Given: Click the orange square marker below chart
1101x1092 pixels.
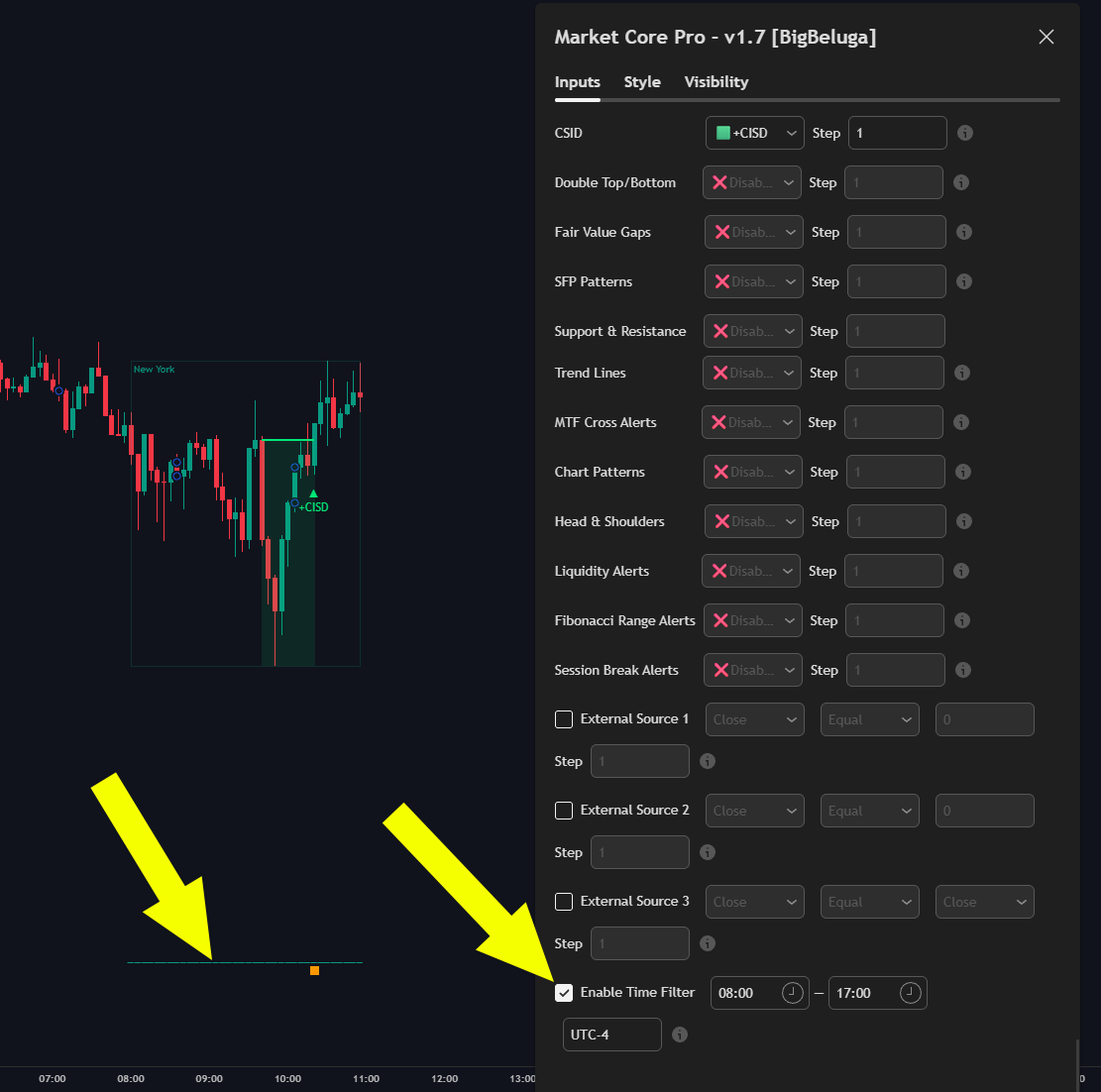Looking at the screenshot, I should tap(314, 970).
